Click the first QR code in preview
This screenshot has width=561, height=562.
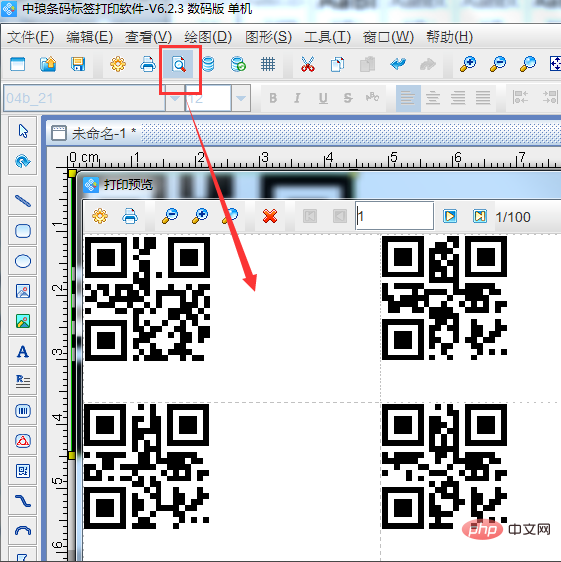pos(147,299)
